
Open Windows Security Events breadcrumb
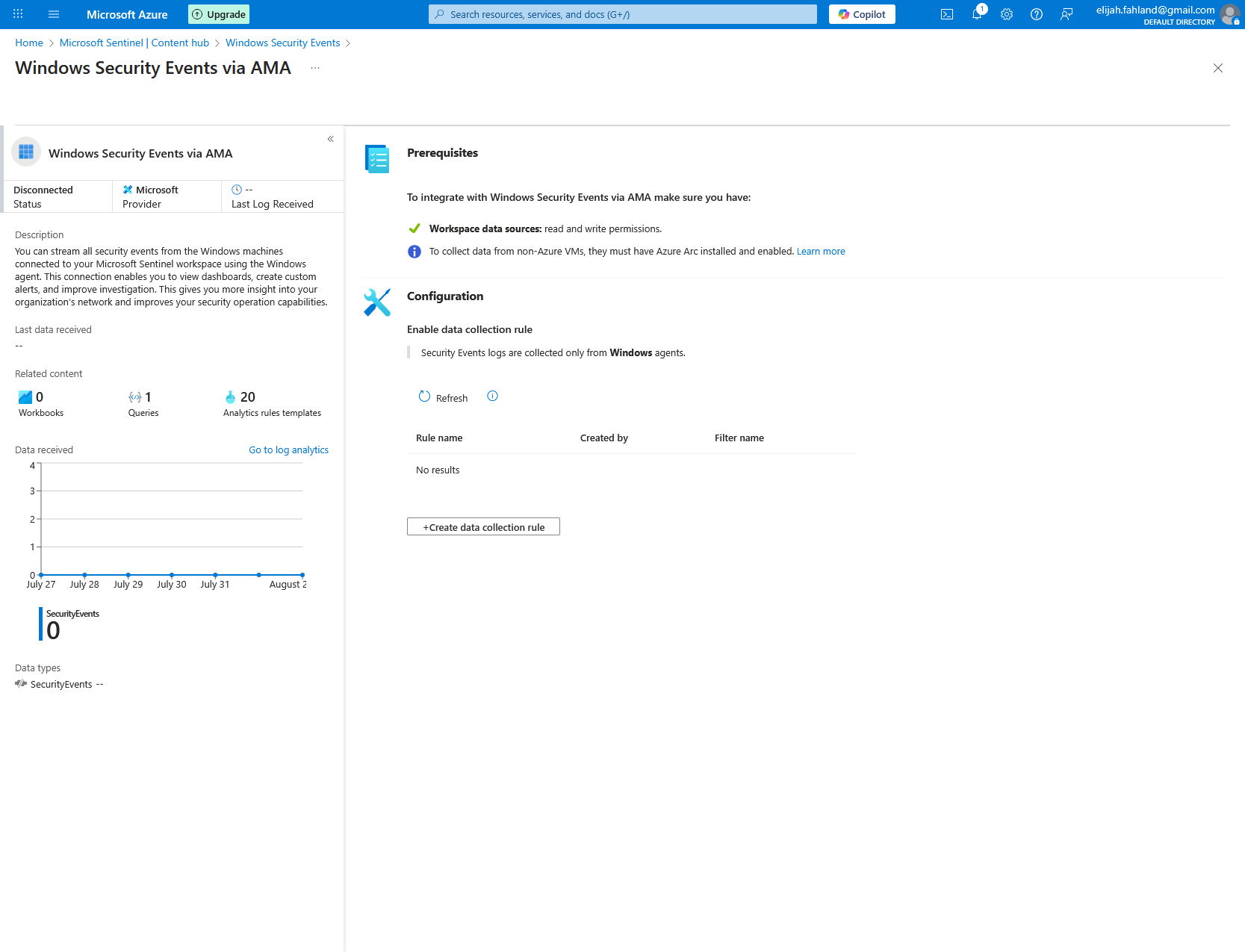coord(283,43)
